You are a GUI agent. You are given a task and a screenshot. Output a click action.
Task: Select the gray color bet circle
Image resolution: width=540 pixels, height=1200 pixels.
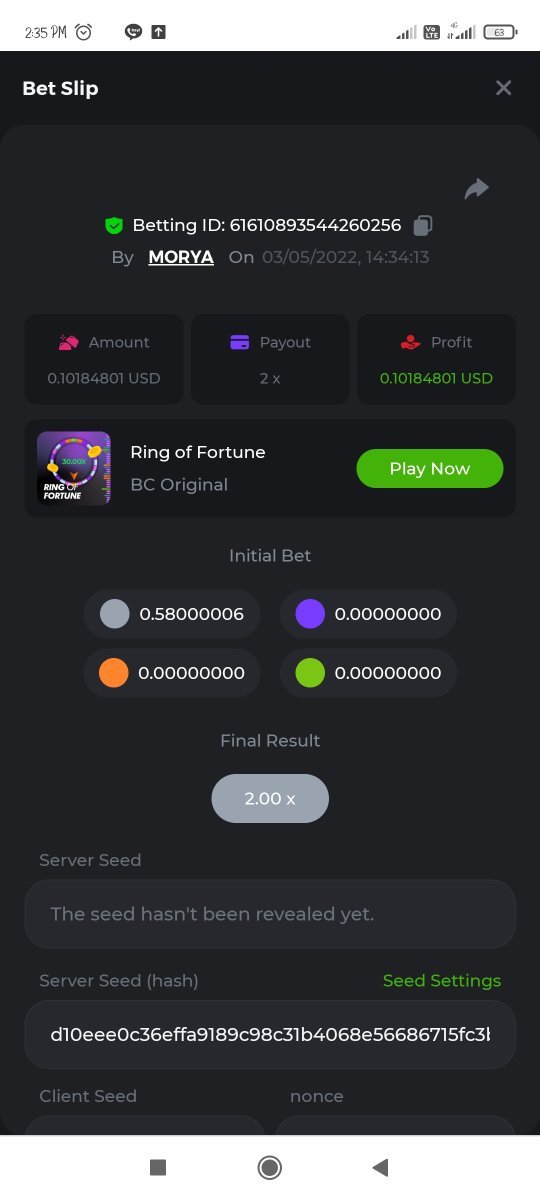tap(115, 614)
